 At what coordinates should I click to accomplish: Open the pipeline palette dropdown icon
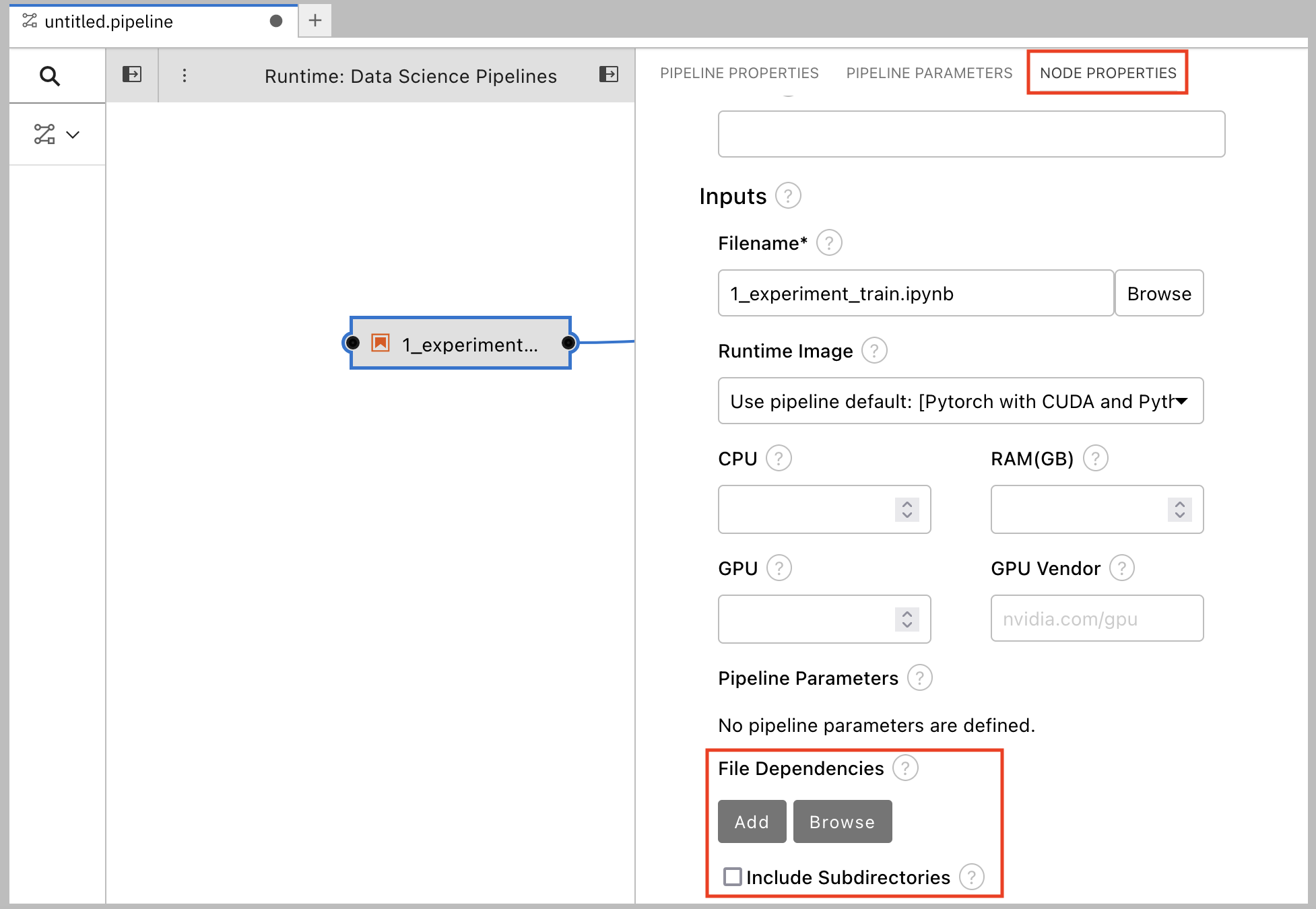click(x=57, y=135)
